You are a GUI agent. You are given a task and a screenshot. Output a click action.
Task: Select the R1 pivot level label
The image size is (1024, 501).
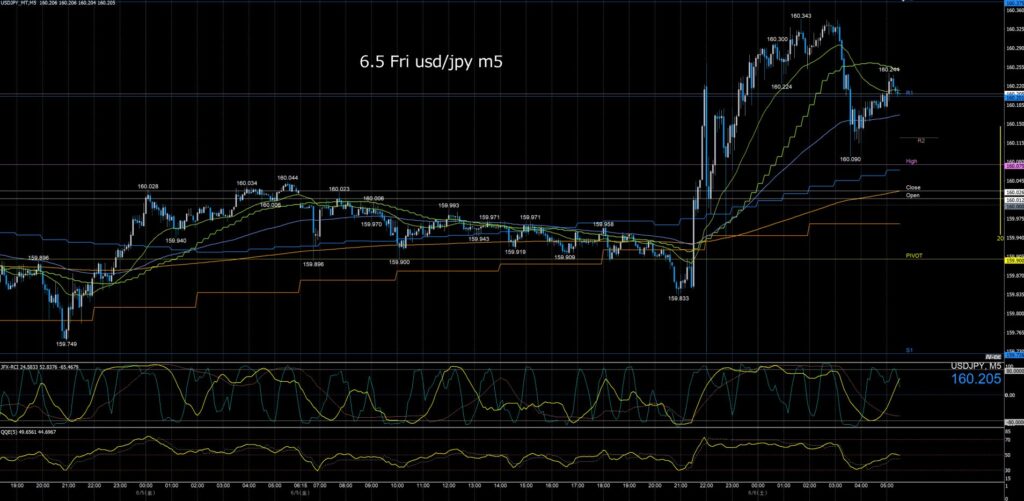(x=909, y=93)
